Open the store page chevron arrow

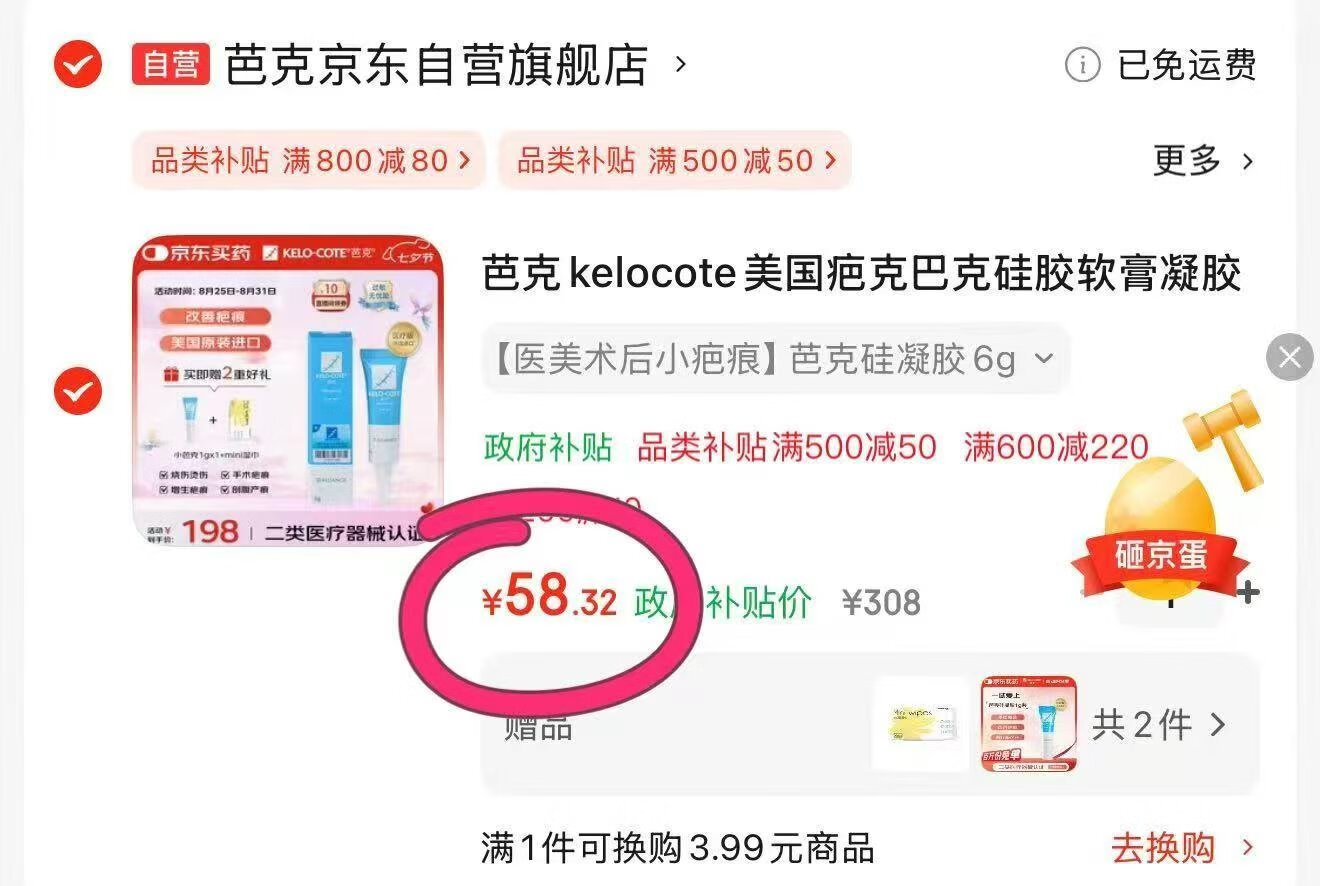(x=681, y=65)
